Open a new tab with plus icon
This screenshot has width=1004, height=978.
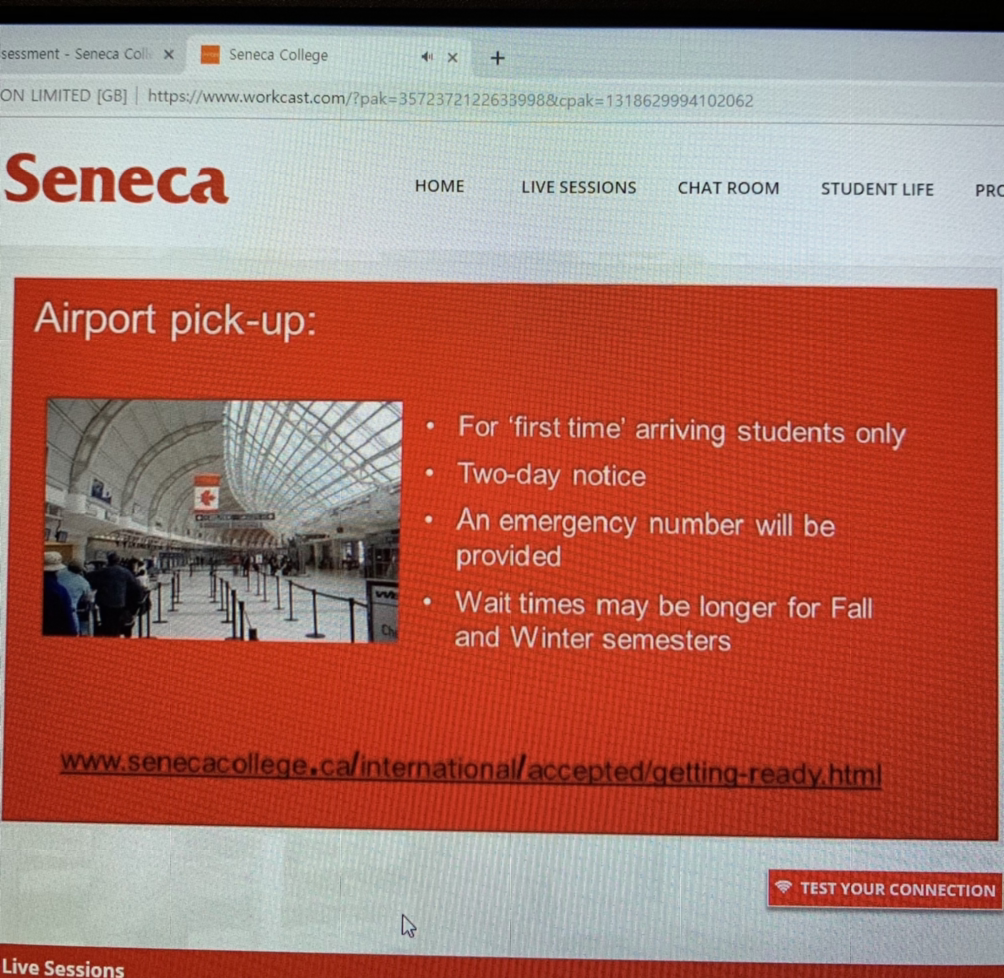(x=498, y=58)
